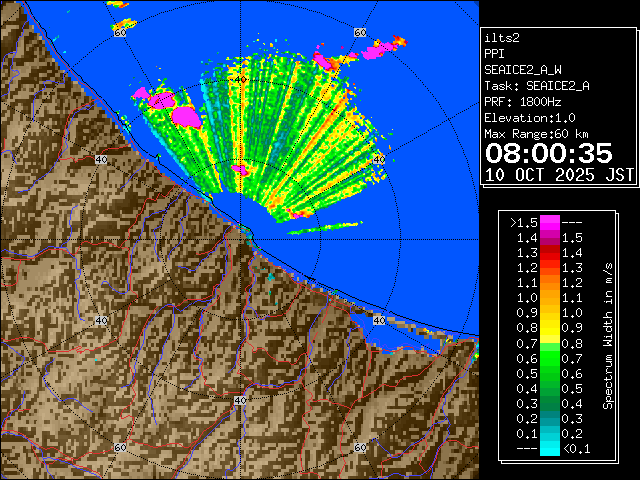Viewport: 640px width, 480px height.
Task: Click the radar site at the fan's apex
Action: tap(243, 231)
